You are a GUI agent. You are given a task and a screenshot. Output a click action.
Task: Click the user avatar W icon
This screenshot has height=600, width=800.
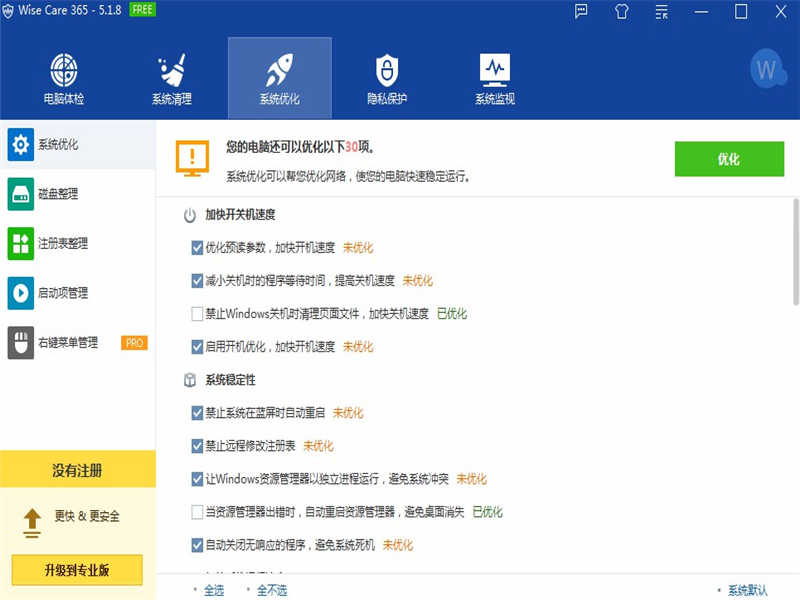[x=767, y=69]
